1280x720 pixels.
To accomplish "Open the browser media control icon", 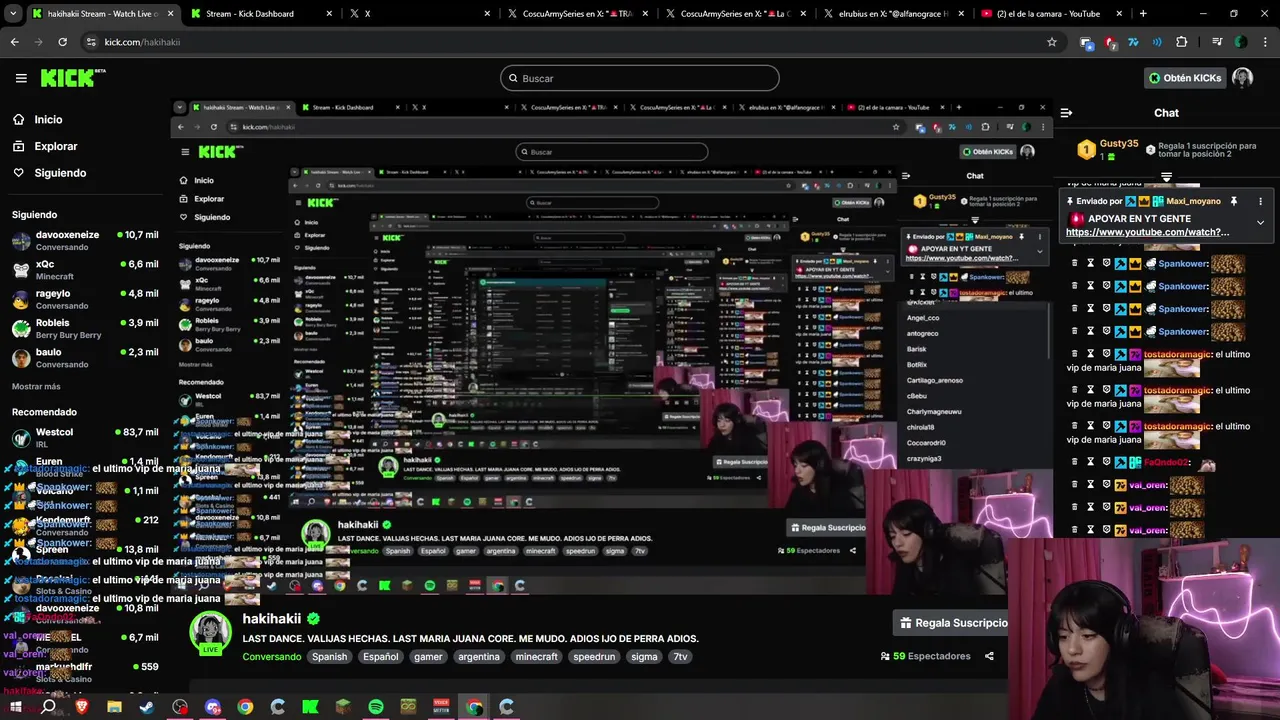I will 1217,42.
